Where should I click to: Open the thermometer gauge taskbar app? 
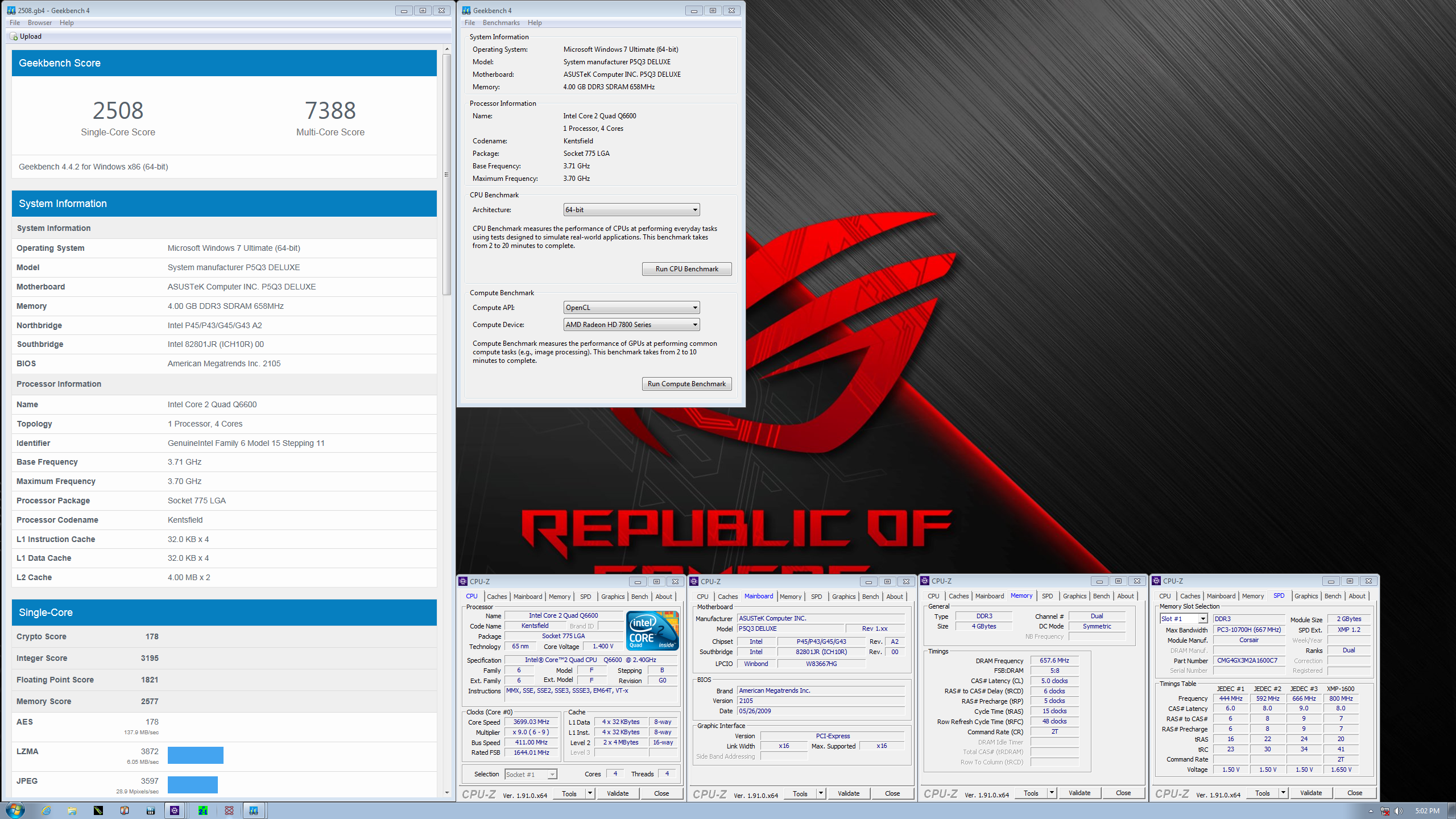pyautogui.click(x=125, y=810)
